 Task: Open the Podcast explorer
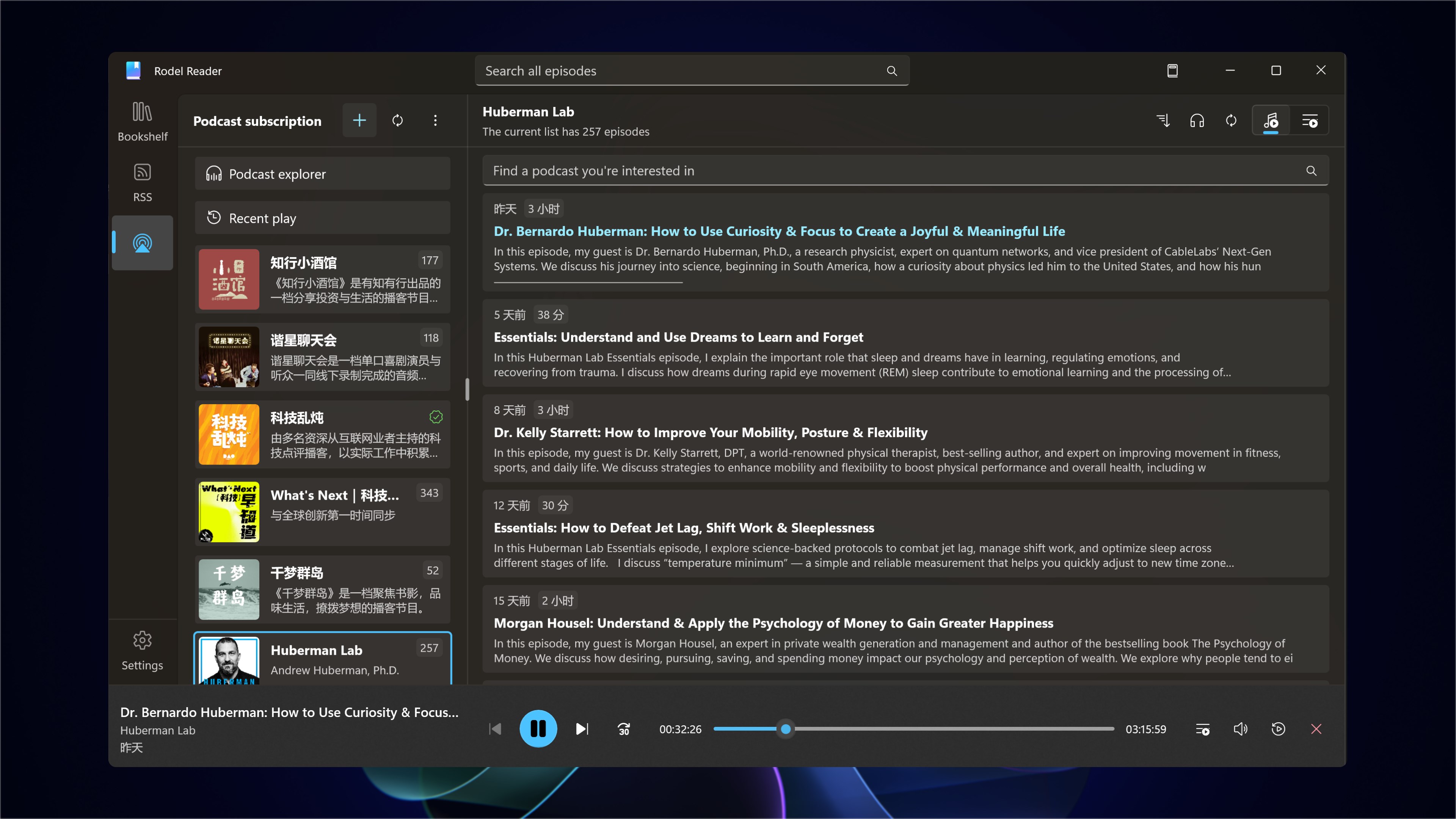coord(322,174)
